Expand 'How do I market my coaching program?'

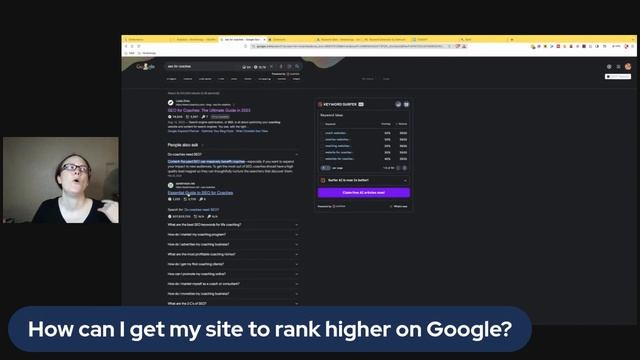tap(233, 235)
